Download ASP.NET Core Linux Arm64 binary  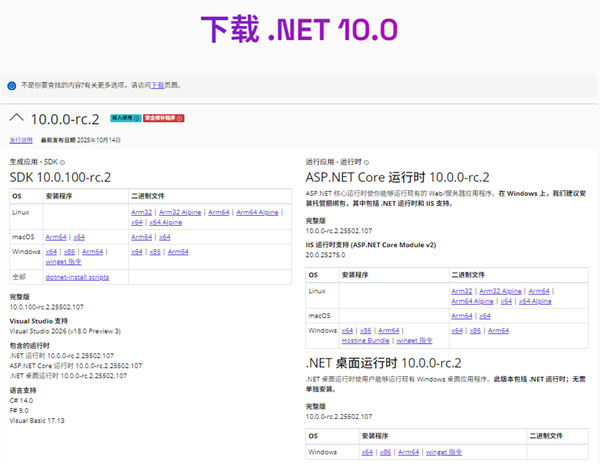coord(539,291)
